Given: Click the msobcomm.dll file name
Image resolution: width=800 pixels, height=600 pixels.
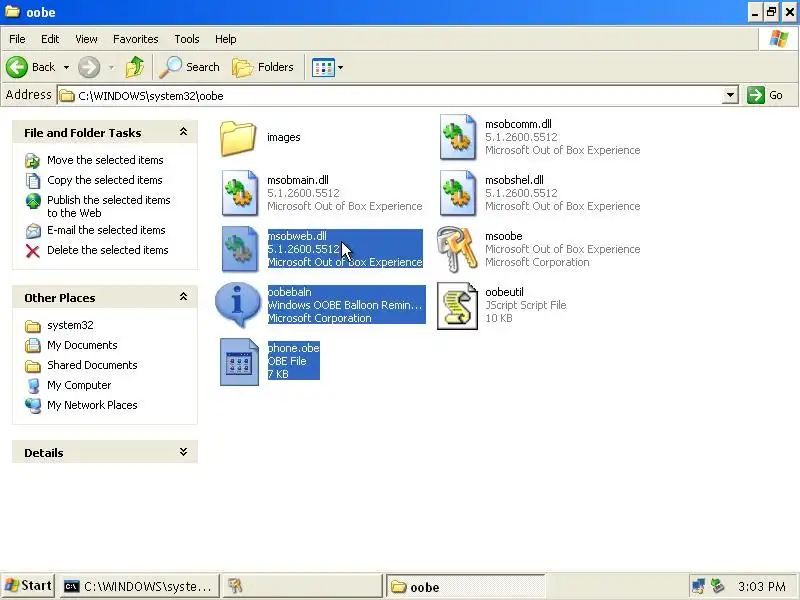Looking at the screenshot, I should click(x=518, y=124).
